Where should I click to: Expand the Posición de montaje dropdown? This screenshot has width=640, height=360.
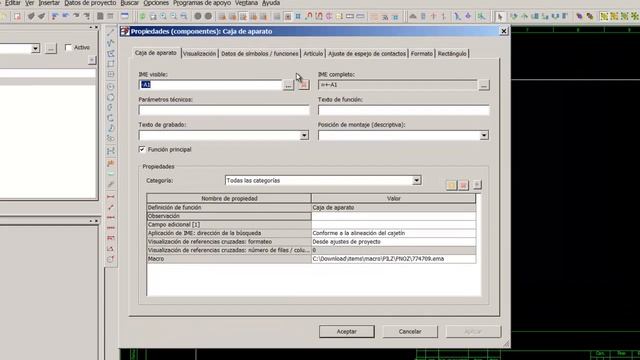pyautogui.click(x=484, y=136)
